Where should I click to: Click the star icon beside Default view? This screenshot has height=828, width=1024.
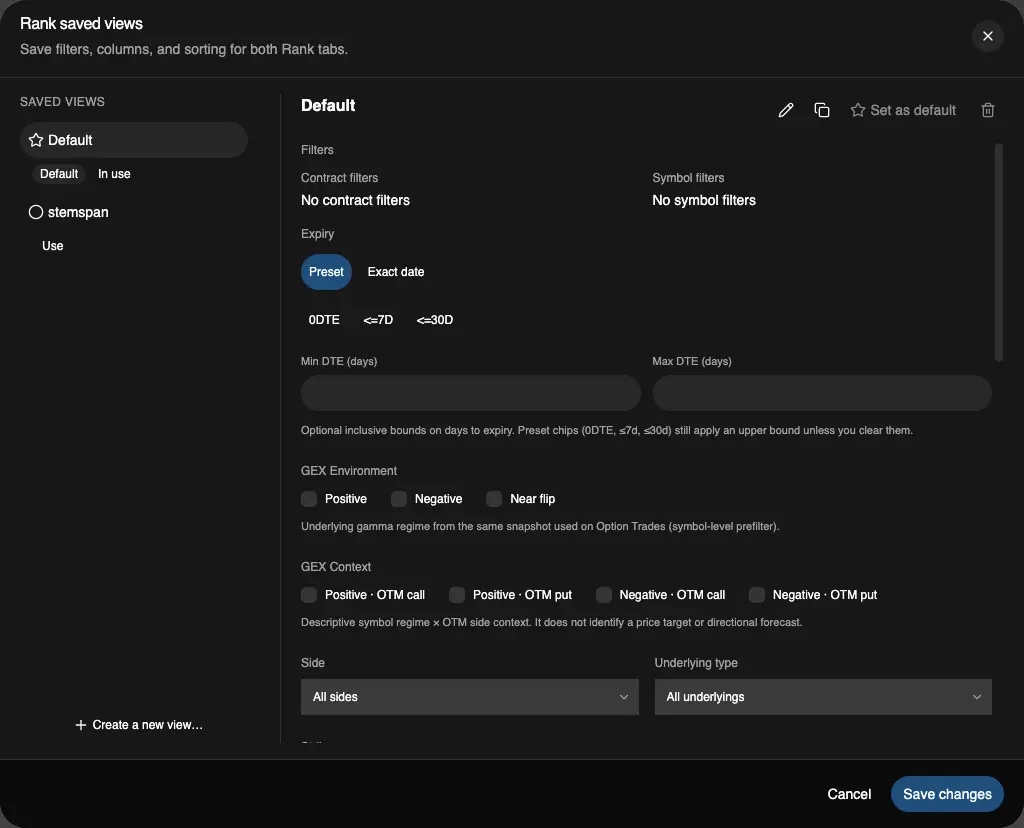pos(36,140)
